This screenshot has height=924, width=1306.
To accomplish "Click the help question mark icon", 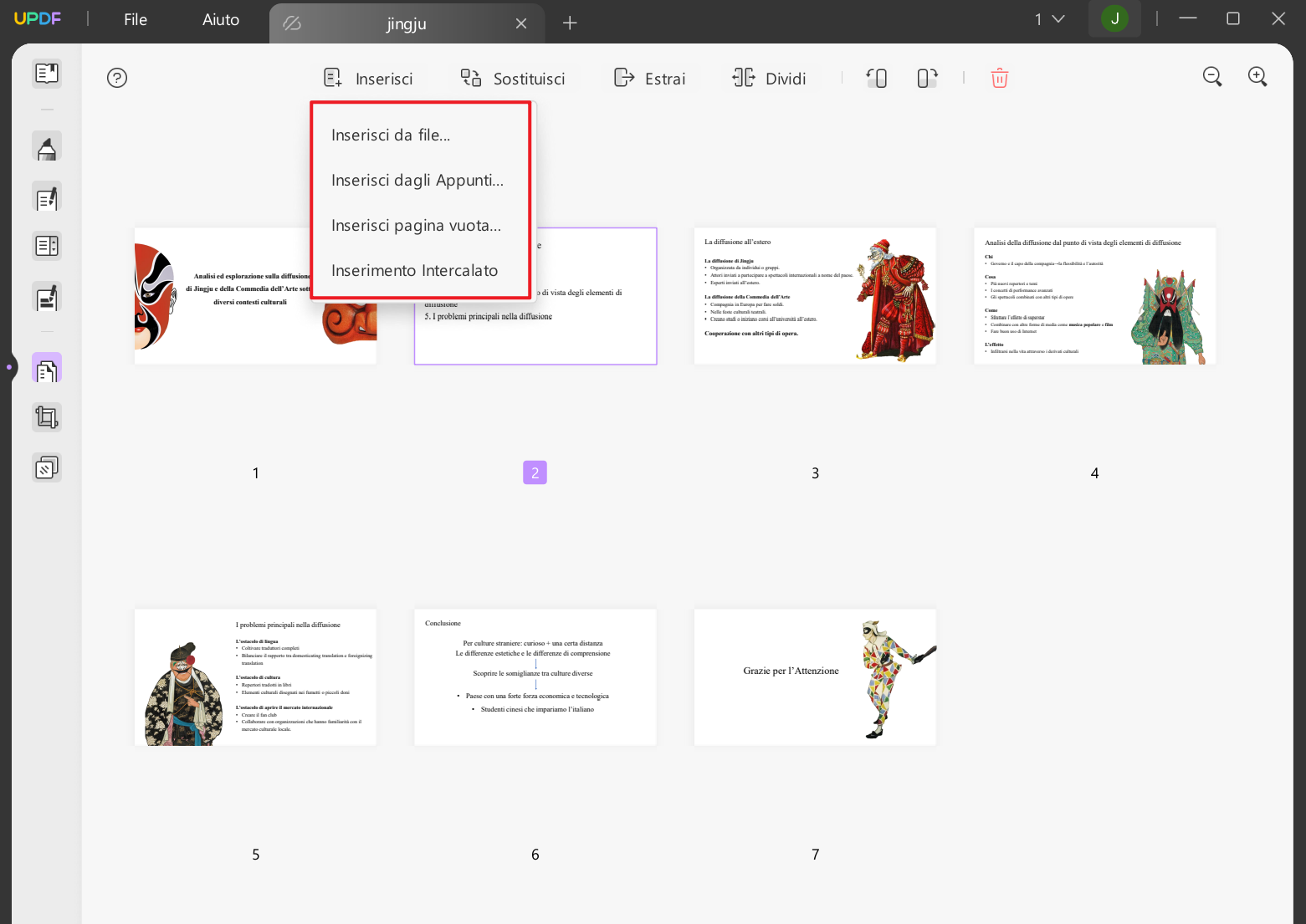I will tap(117, 79).
